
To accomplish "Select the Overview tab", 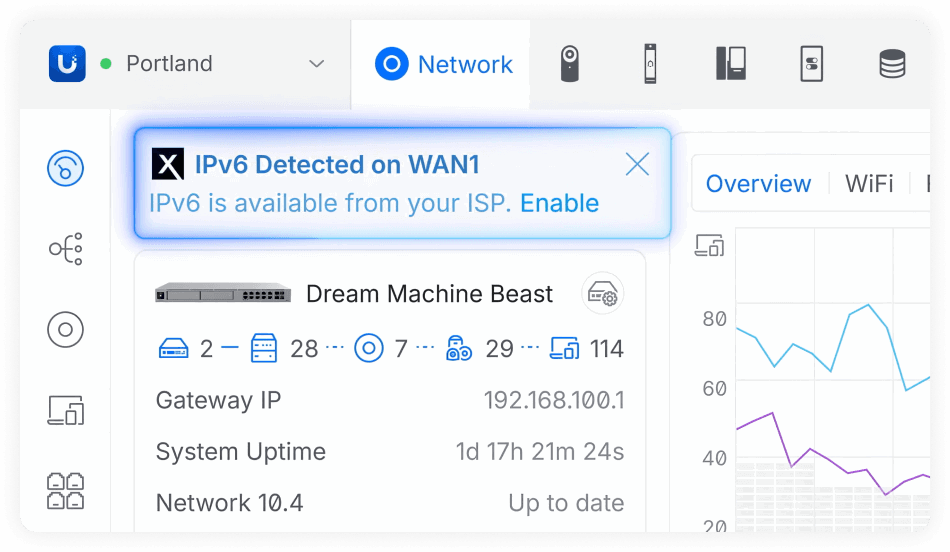I will coord(758,183).
